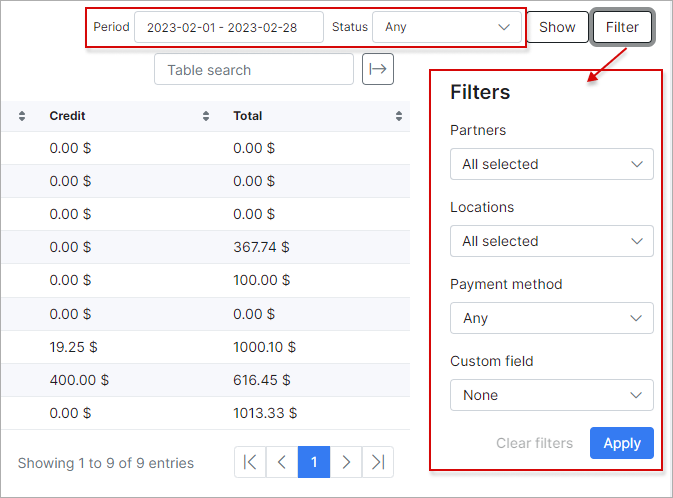Expand the Partners dropdown
Screen dimensions: 673x498
552,164
